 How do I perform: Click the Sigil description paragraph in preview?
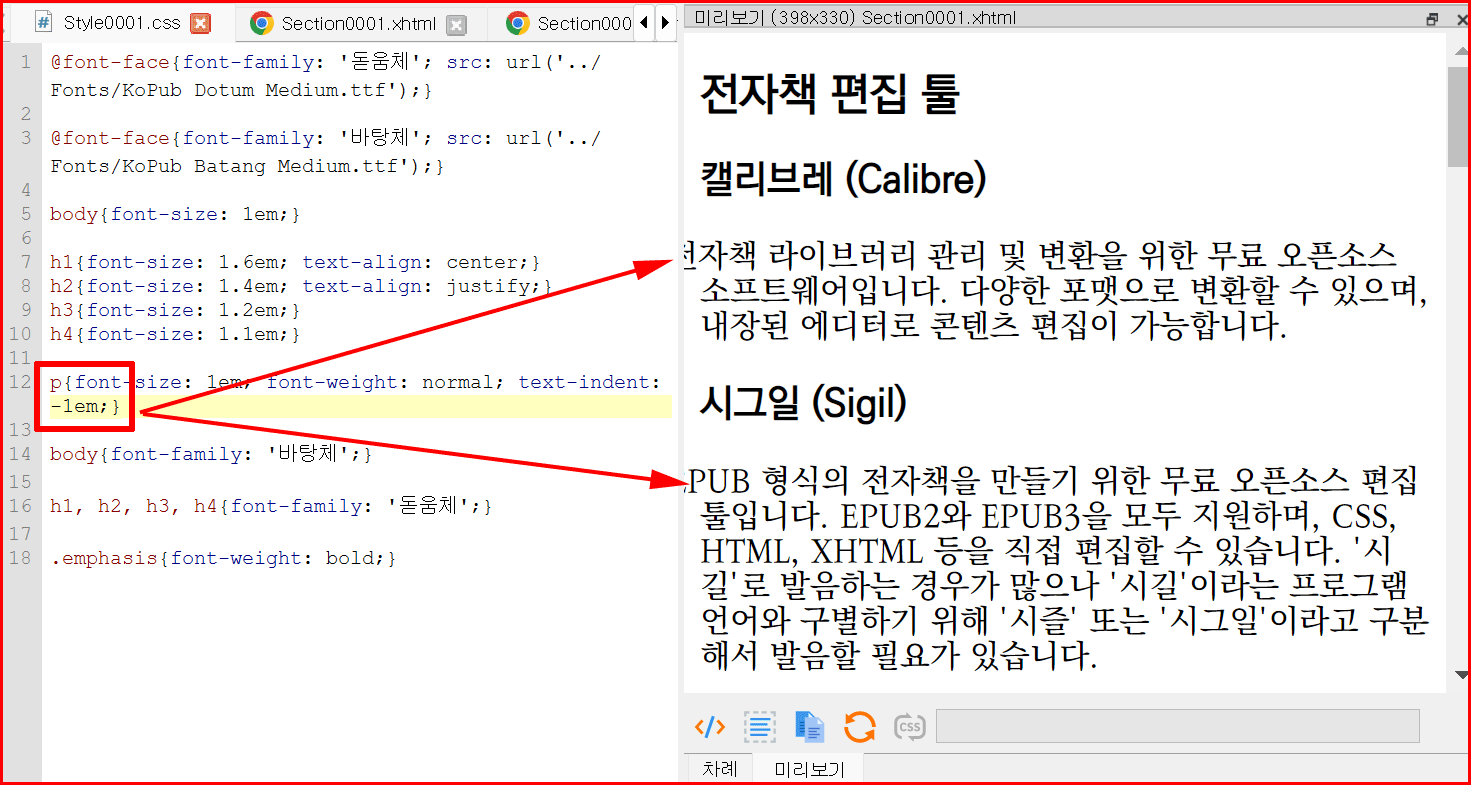pyautogui.click(x=1057, y=566)
